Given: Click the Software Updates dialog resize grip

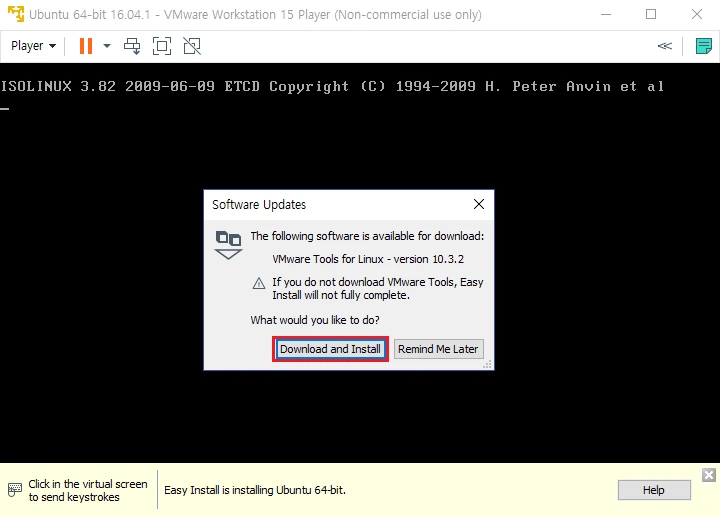Looking at the screenshot, I should pyautogui.click(x=488, y=365).
